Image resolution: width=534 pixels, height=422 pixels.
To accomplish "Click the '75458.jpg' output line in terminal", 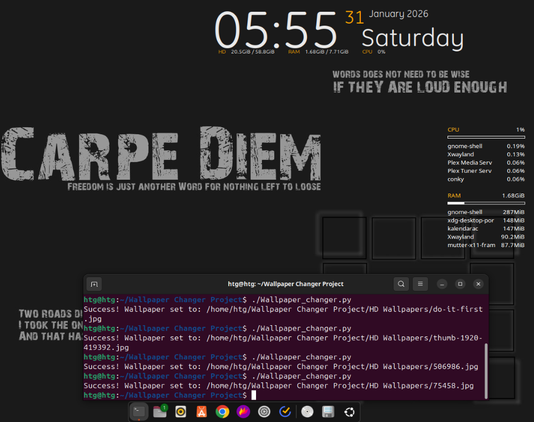I will (x=279, y=386).
